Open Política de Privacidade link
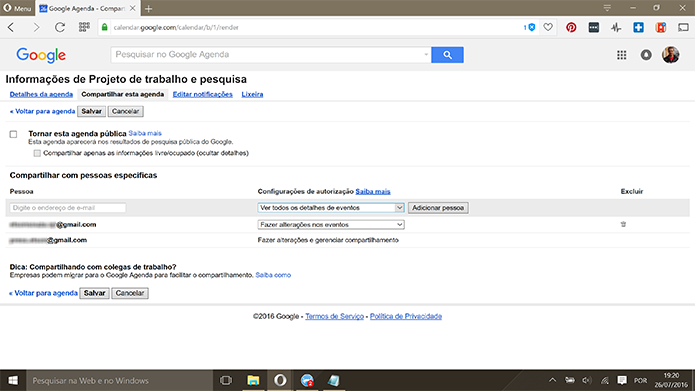695x391 pixels. click(406, 317)
